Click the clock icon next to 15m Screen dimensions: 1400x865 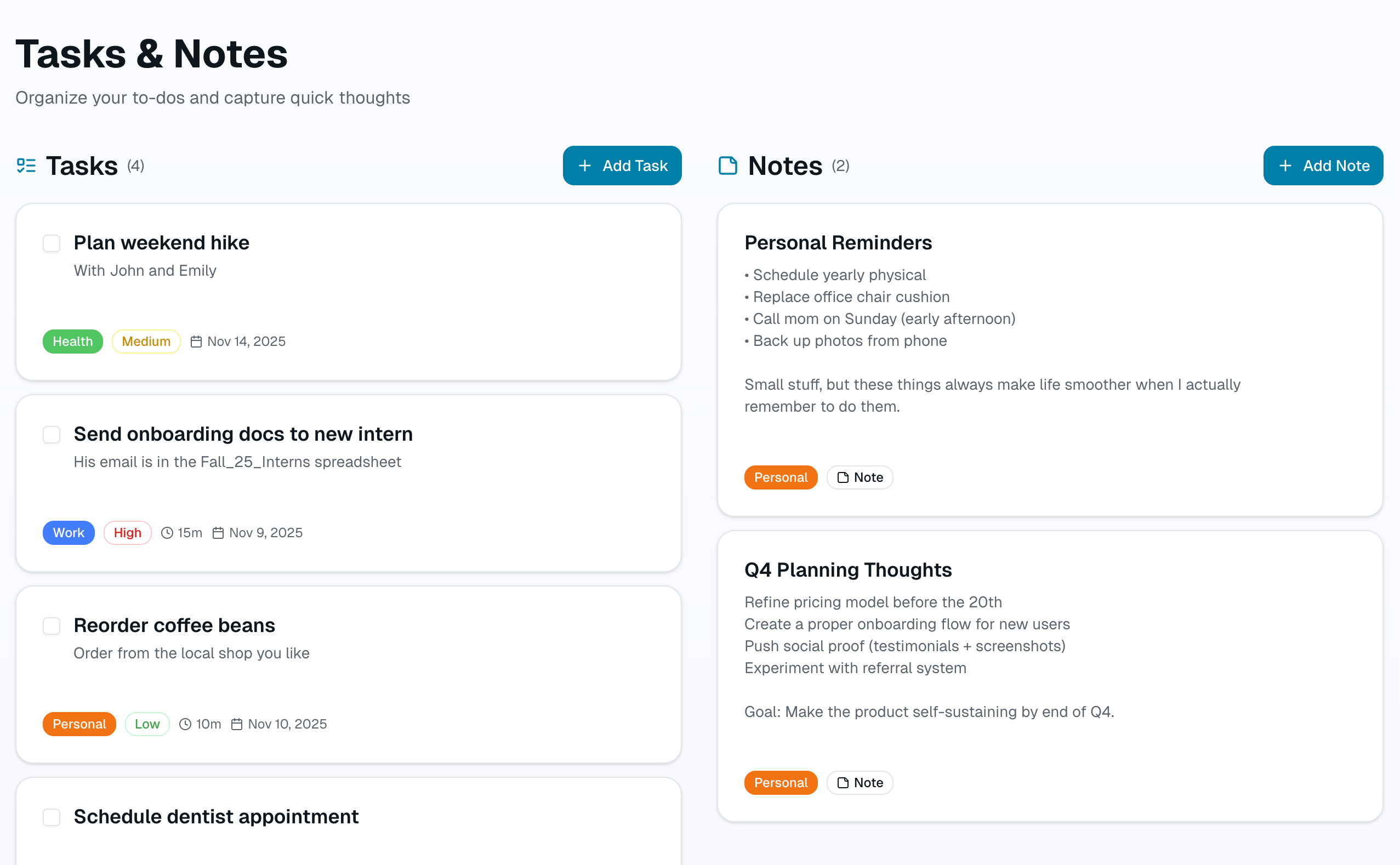coord(167,533)
